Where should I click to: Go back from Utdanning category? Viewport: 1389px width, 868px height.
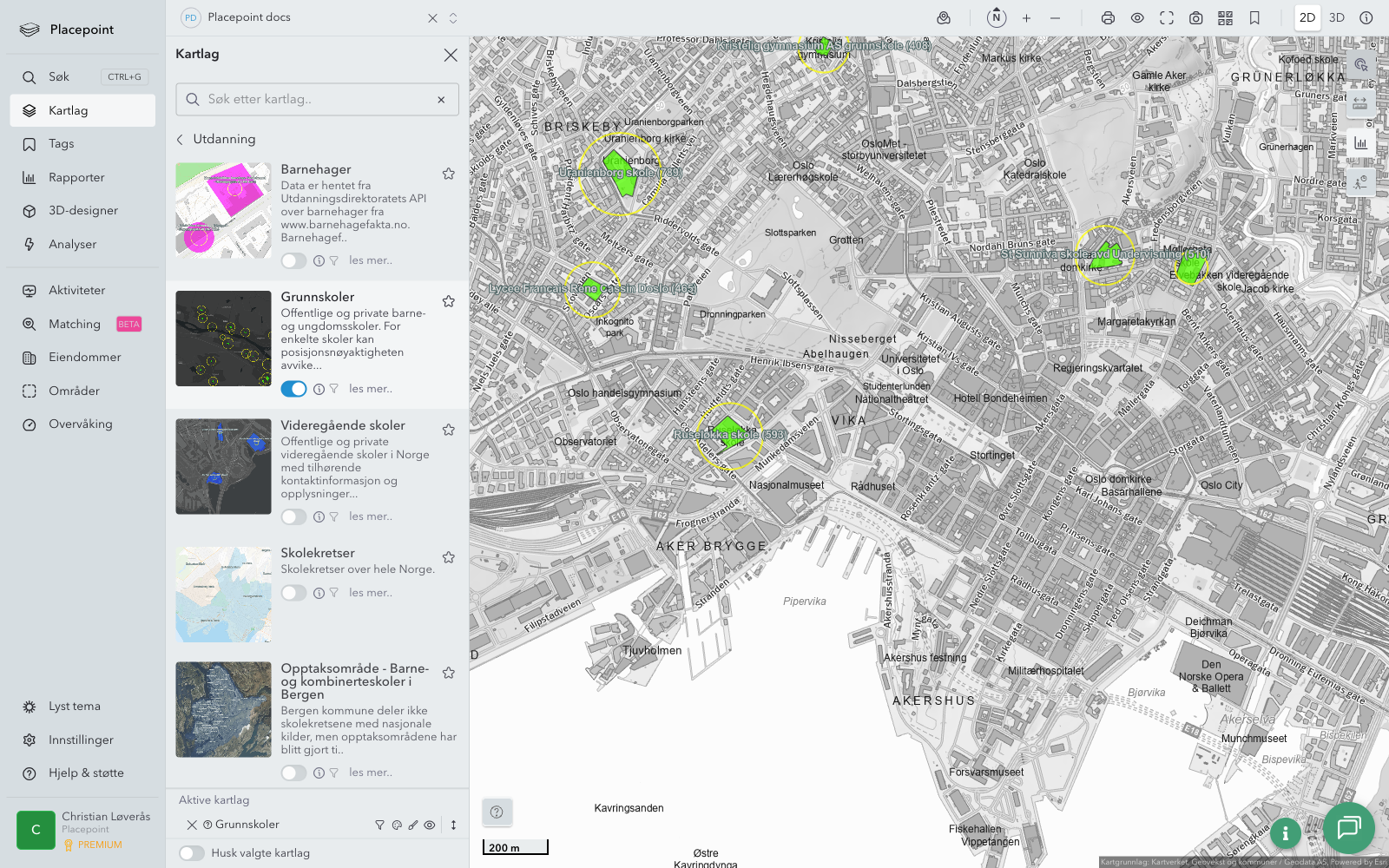[181, 139]
